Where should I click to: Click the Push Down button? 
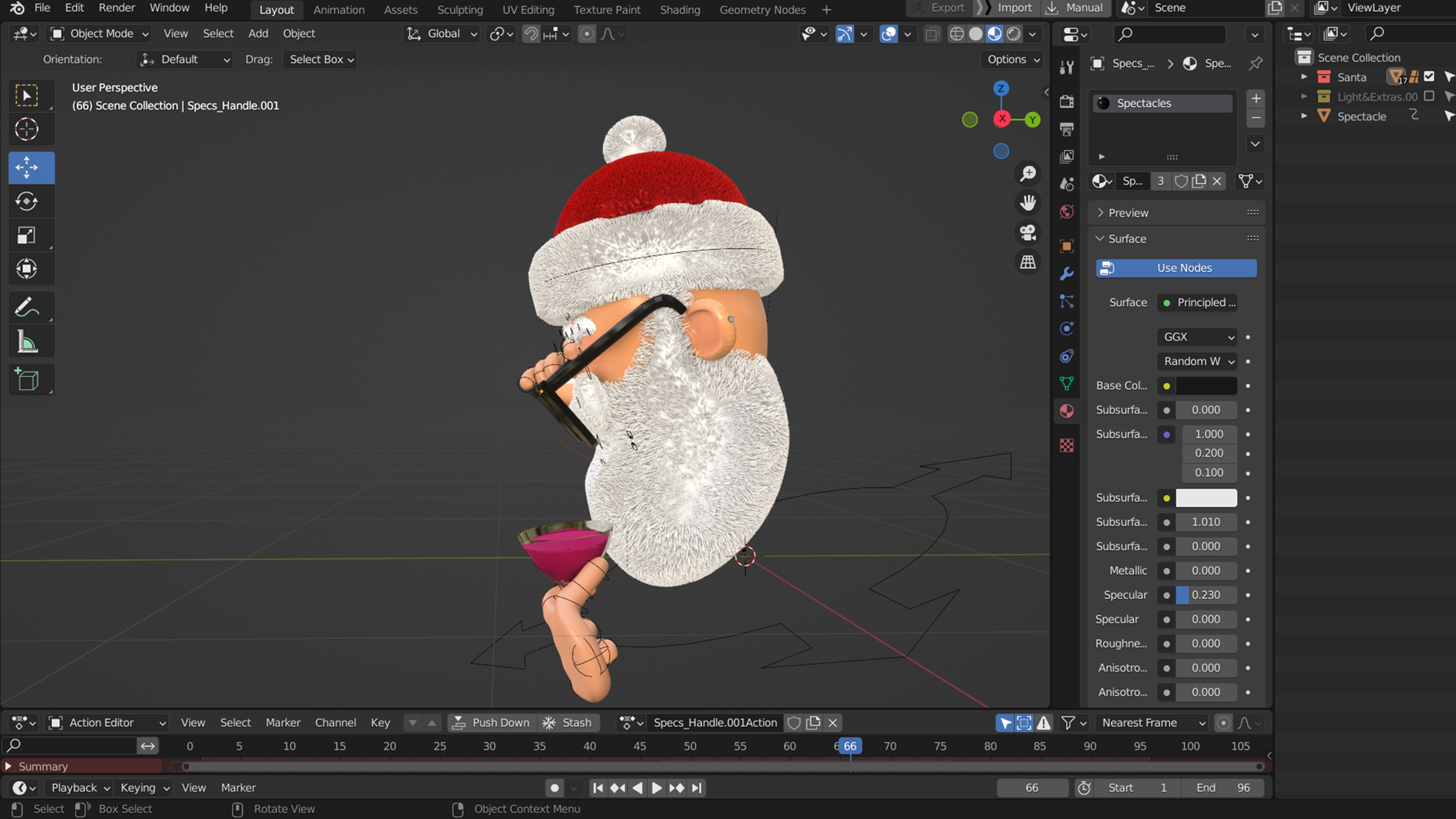(492, 722)
